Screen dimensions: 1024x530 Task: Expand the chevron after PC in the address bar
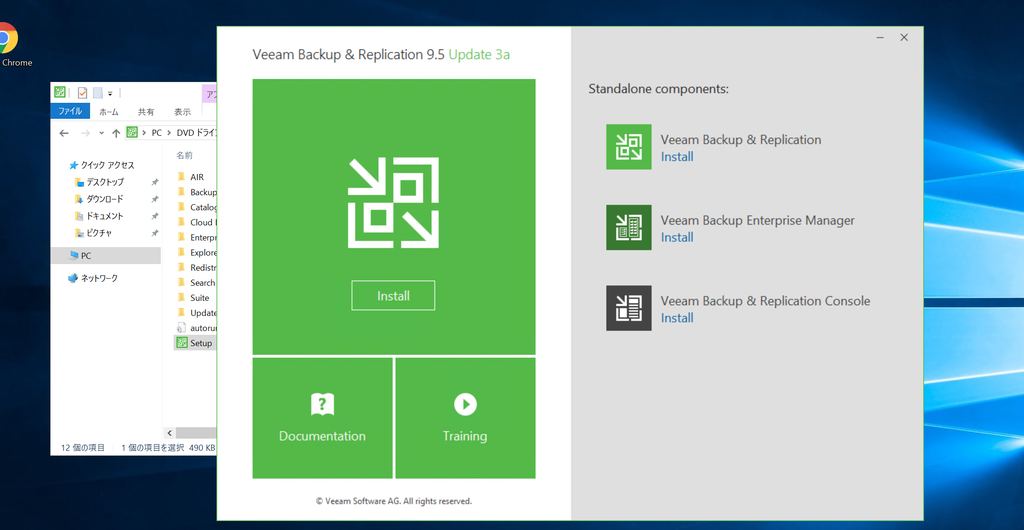(169, 133)
